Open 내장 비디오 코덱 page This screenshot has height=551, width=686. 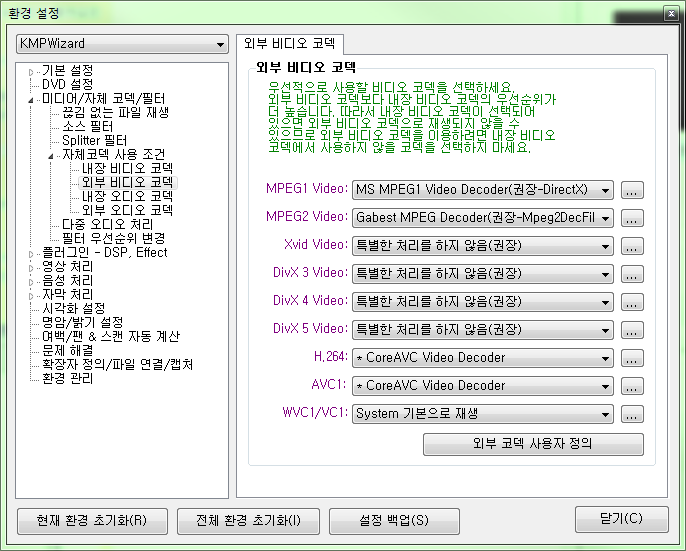coord(127,168)
